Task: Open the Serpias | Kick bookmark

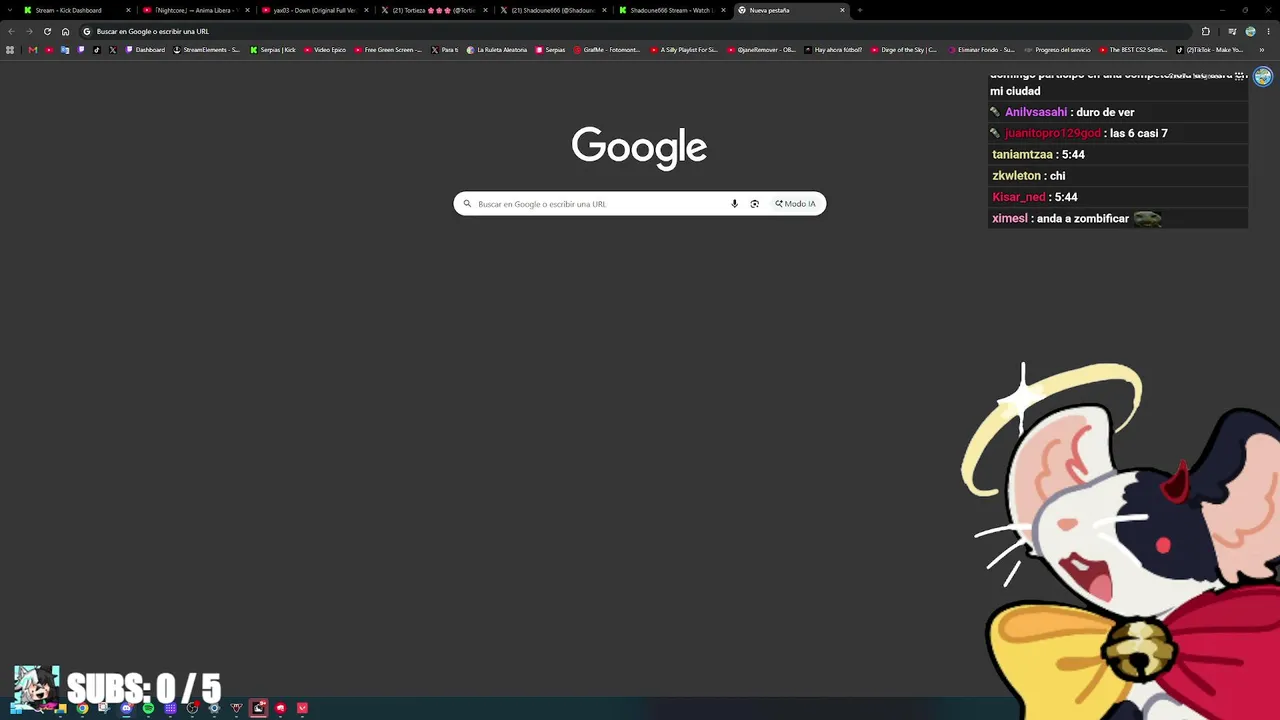Action: pos(273,50)
